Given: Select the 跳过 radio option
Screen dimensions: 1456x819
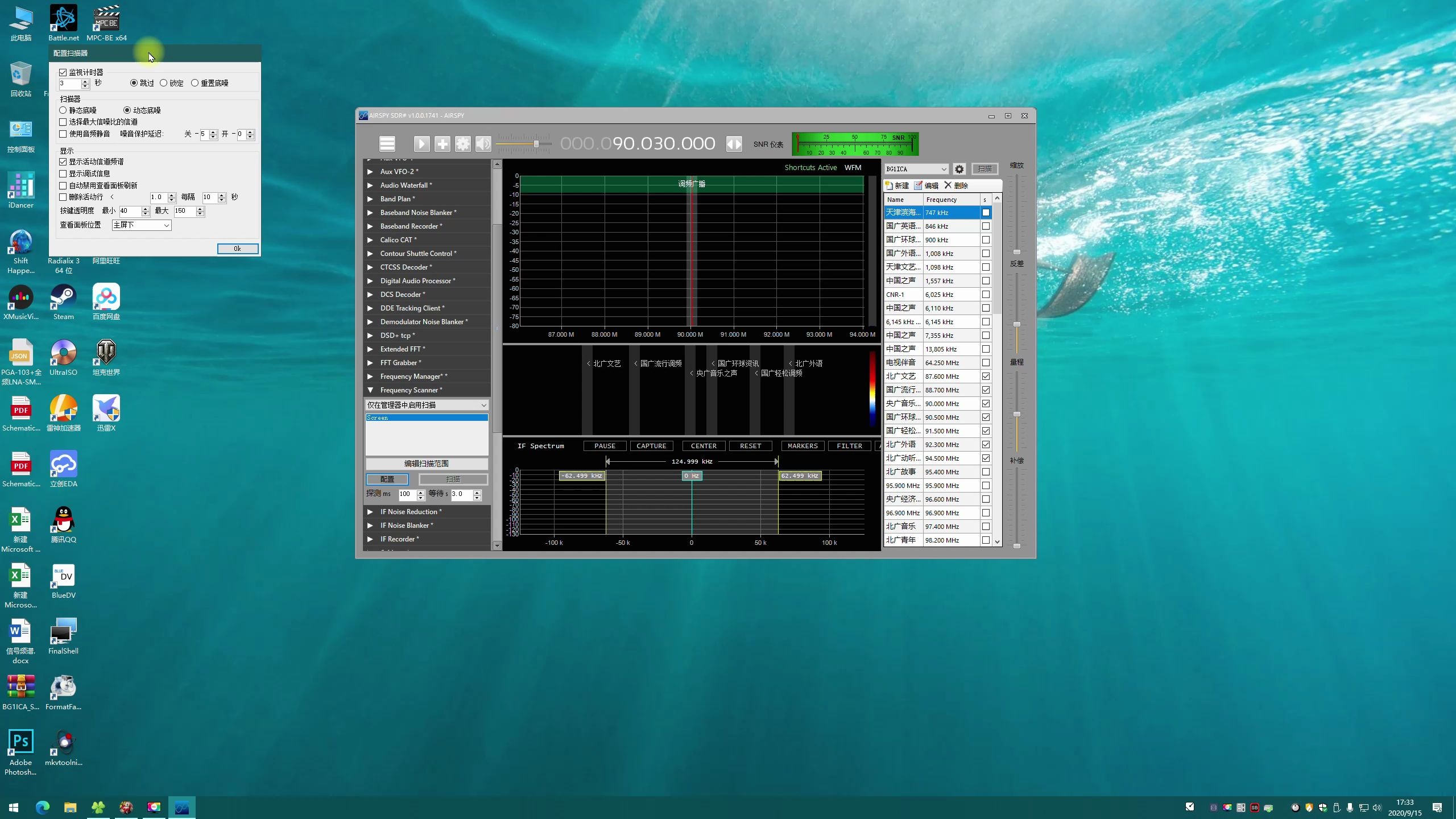Looking at the screenshot, I should point(134,83).
